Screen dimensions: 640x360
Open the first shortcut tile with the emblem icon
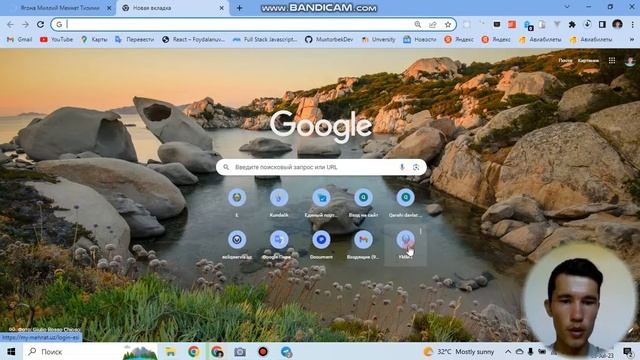pos(237,202)
